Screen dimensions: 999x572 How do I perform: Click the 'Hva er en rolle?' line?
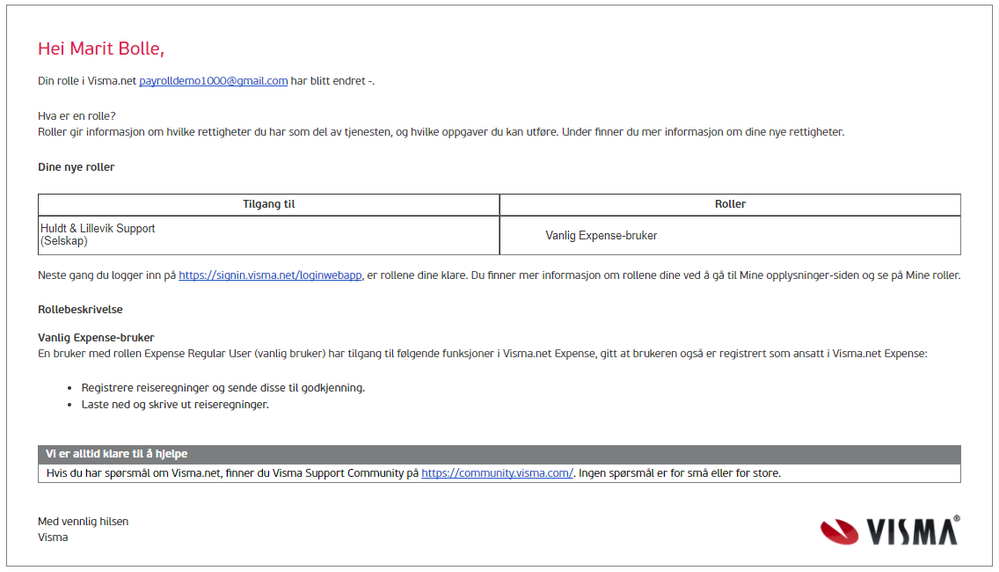pos(76,116)
